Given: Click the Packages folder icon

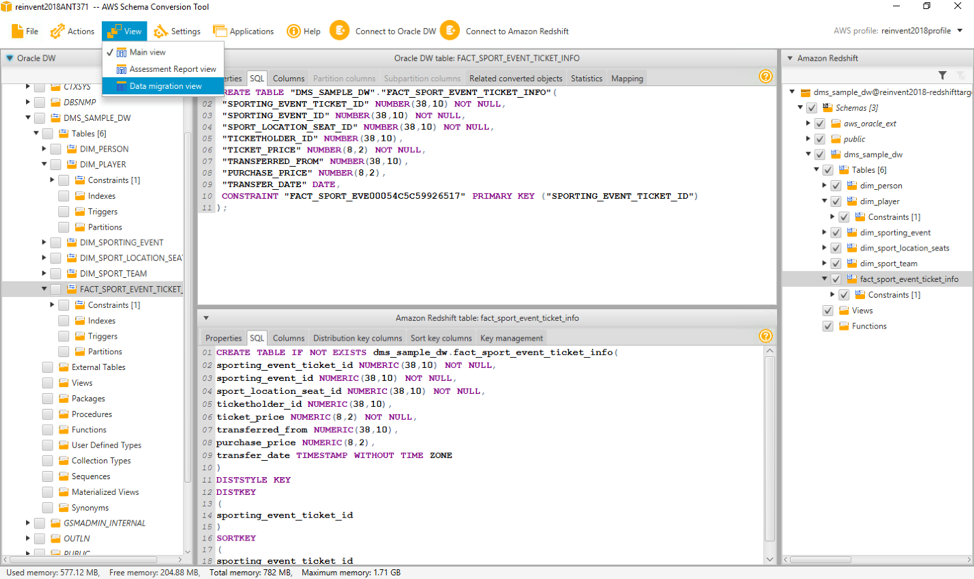Looking at the screenshot, I should 63,399.
